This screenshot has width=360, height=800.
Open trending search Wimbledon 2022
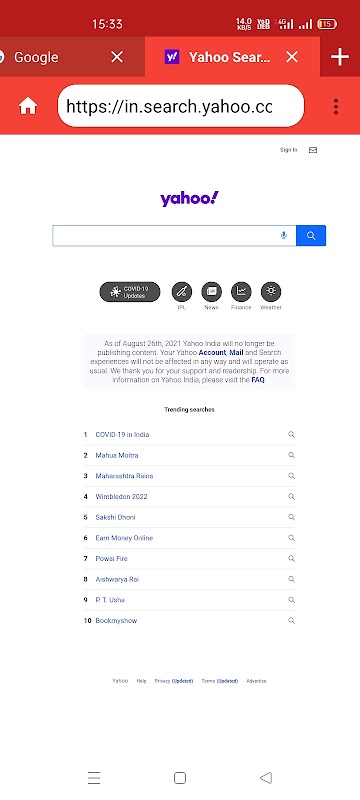click(x=121, y=496)
